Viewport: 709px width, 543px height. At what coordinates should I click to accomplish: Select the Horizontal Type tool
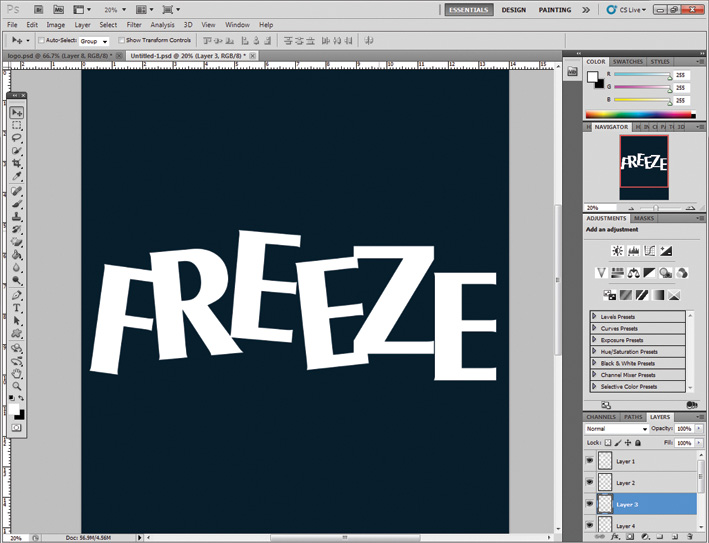tap(17, 307)
